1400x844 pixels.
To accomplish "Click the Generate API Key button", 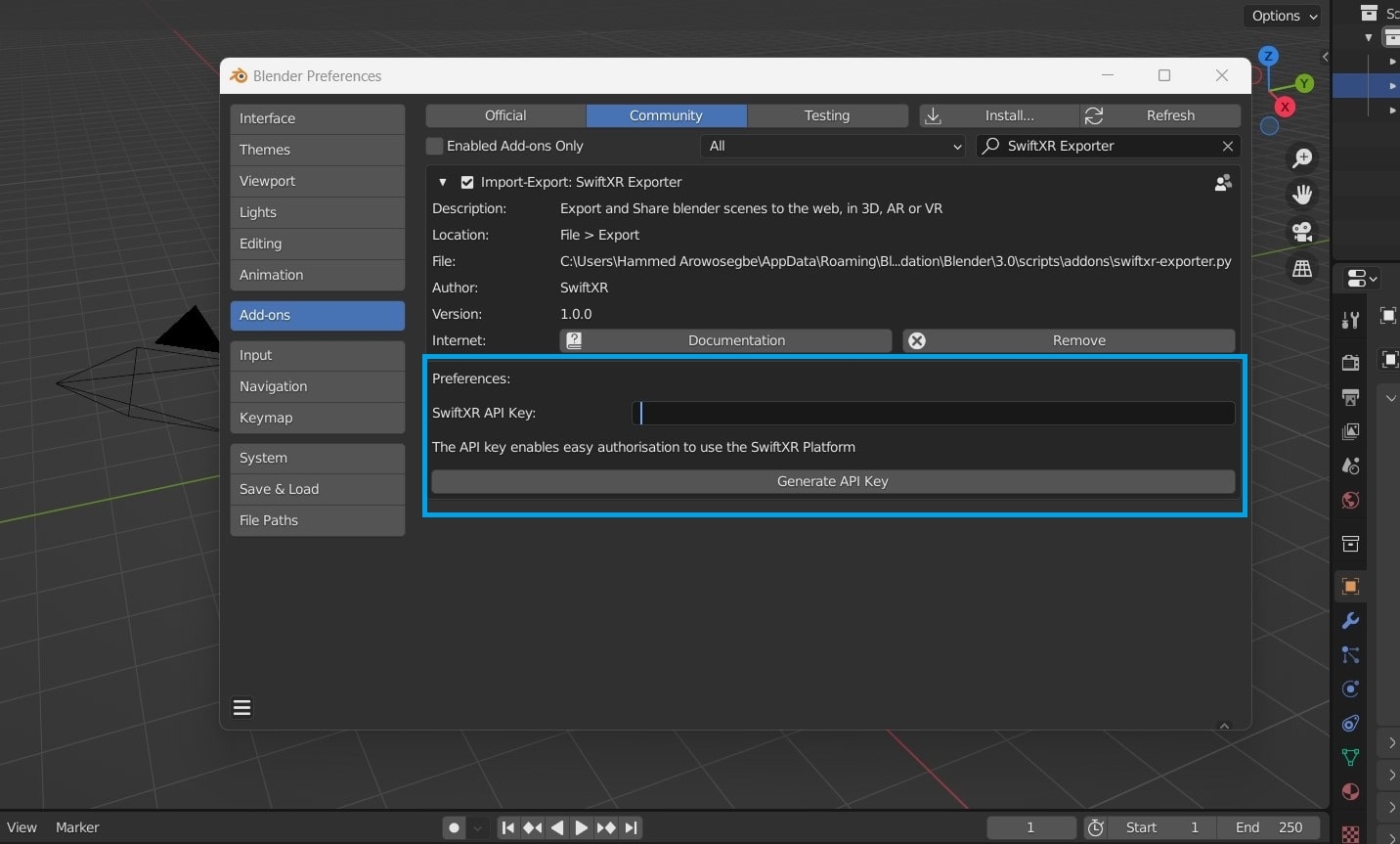I will (x=833, y=481).
